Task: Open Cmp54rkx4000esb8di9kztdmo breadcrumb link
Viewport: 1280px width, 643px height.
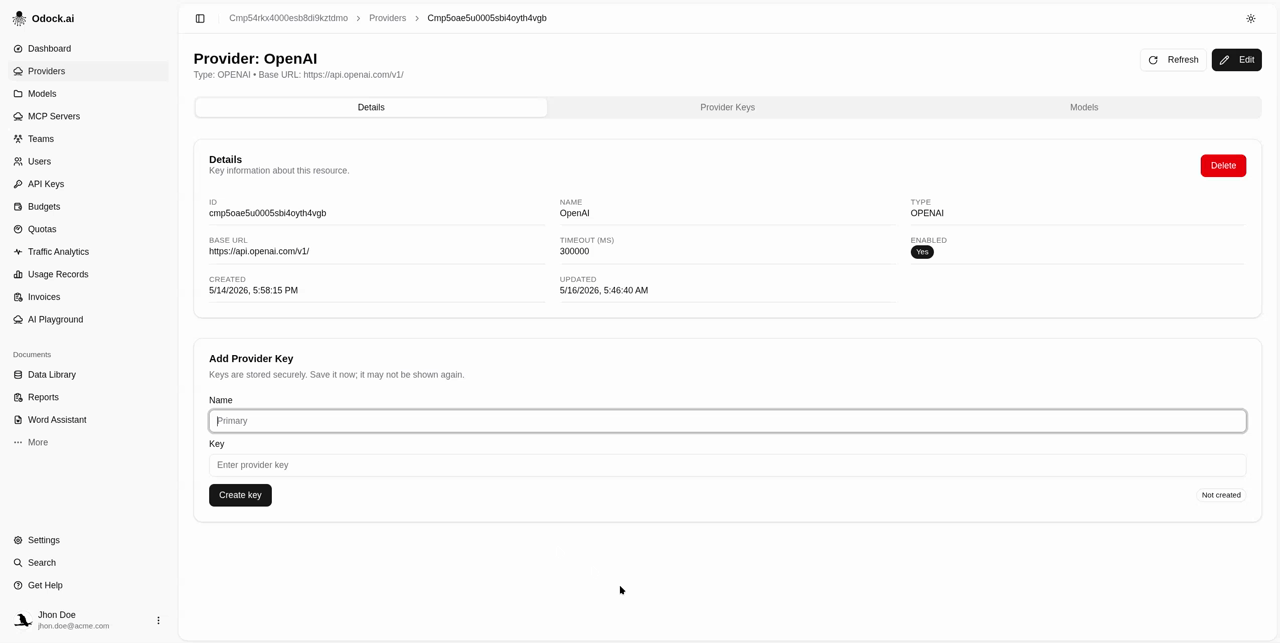Action: [288, 18]
